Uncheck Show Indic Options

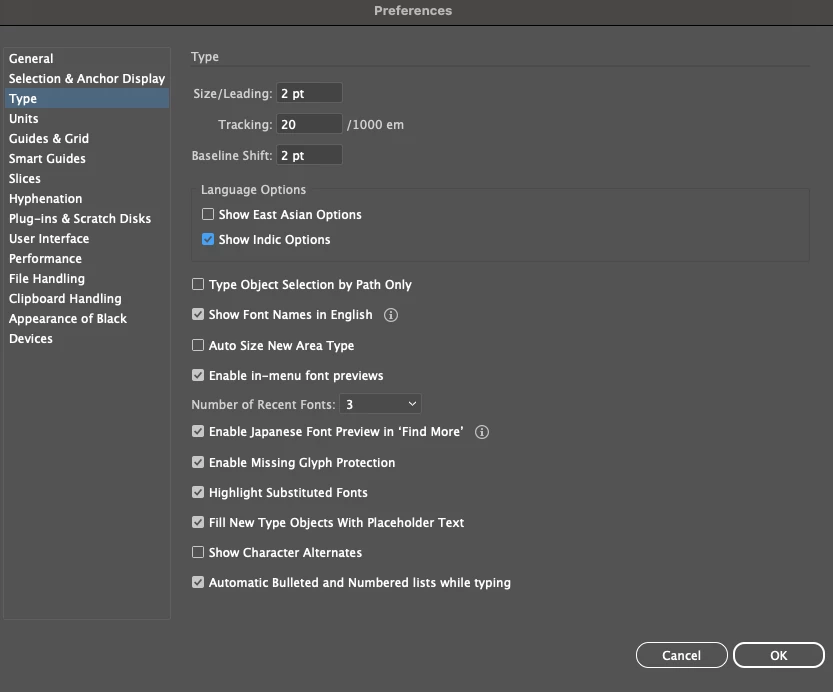click(x=208, y=240)
